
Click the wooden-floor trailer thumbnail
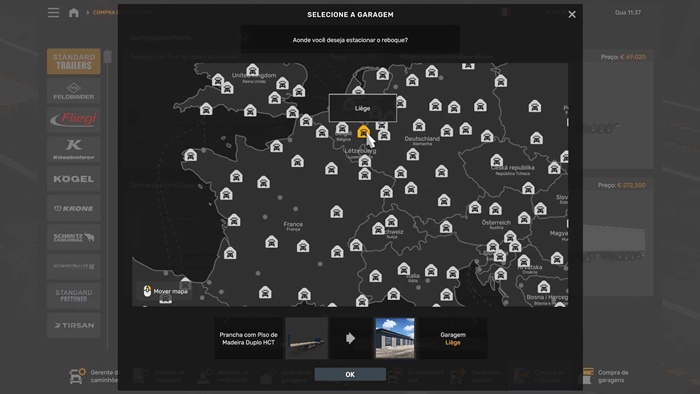[x=307, y=338]
